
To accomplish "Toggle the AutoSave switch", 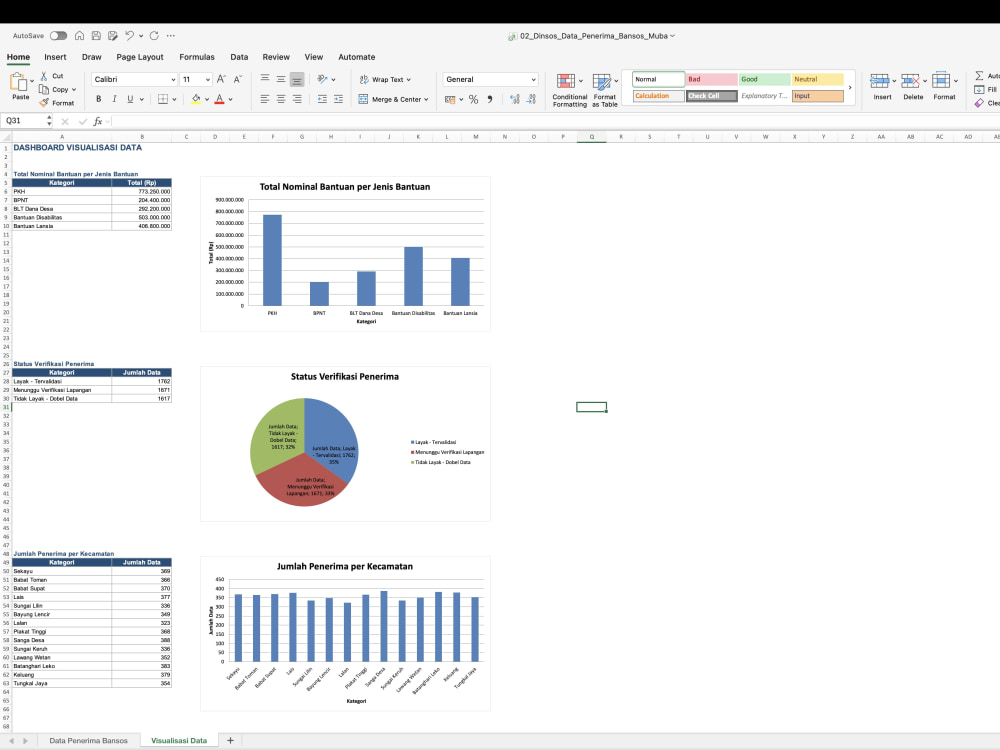I will [x=58, y=36].
